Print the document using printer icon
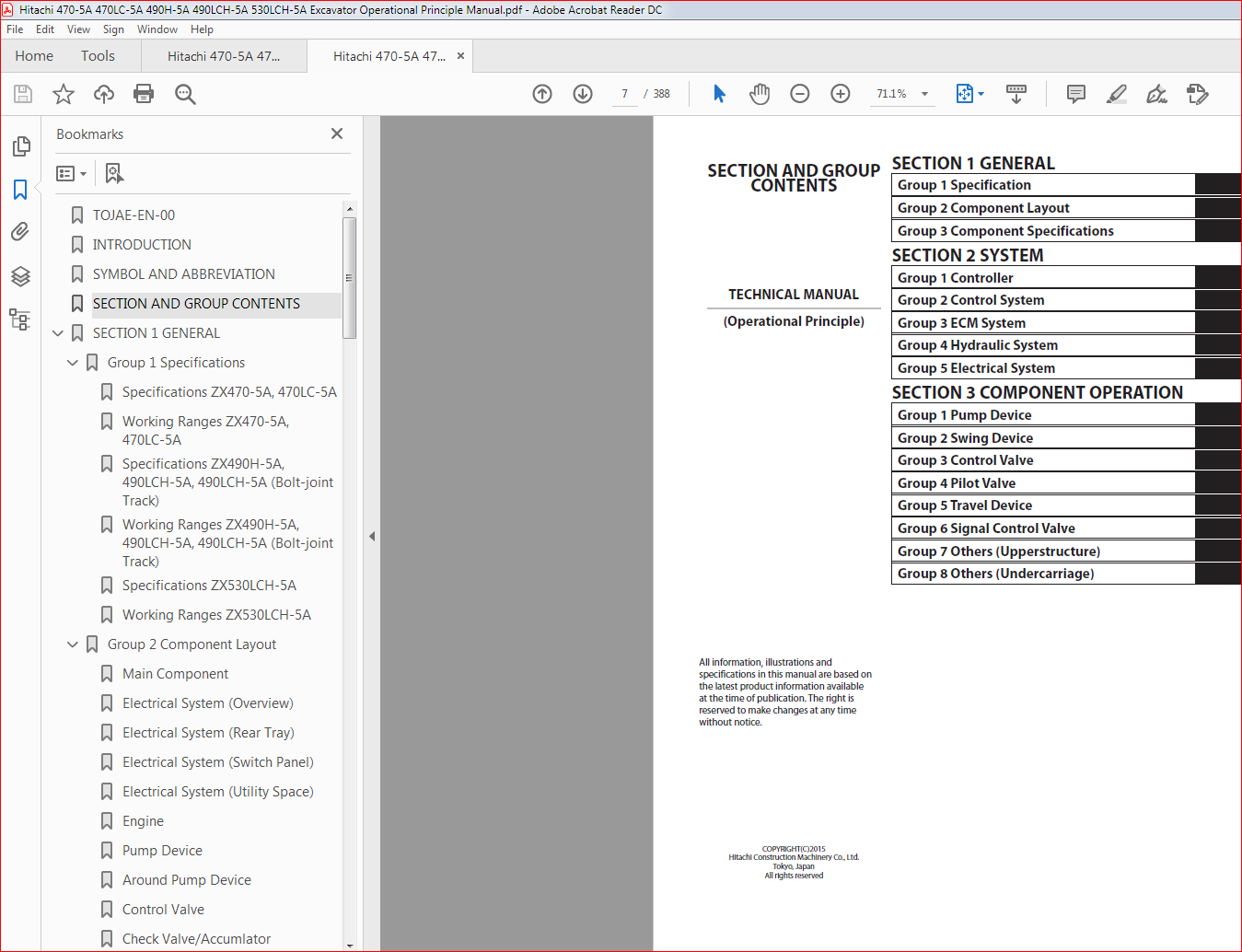The width and height of the screenshot is (1242, 952). (144, 94)
